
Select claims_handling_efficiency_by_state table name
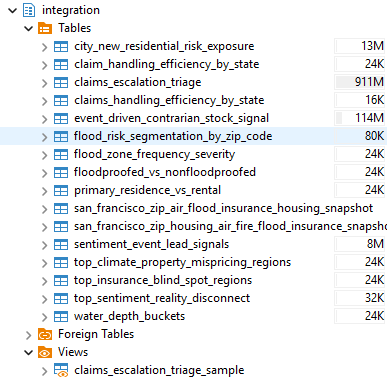click(169, 100)
